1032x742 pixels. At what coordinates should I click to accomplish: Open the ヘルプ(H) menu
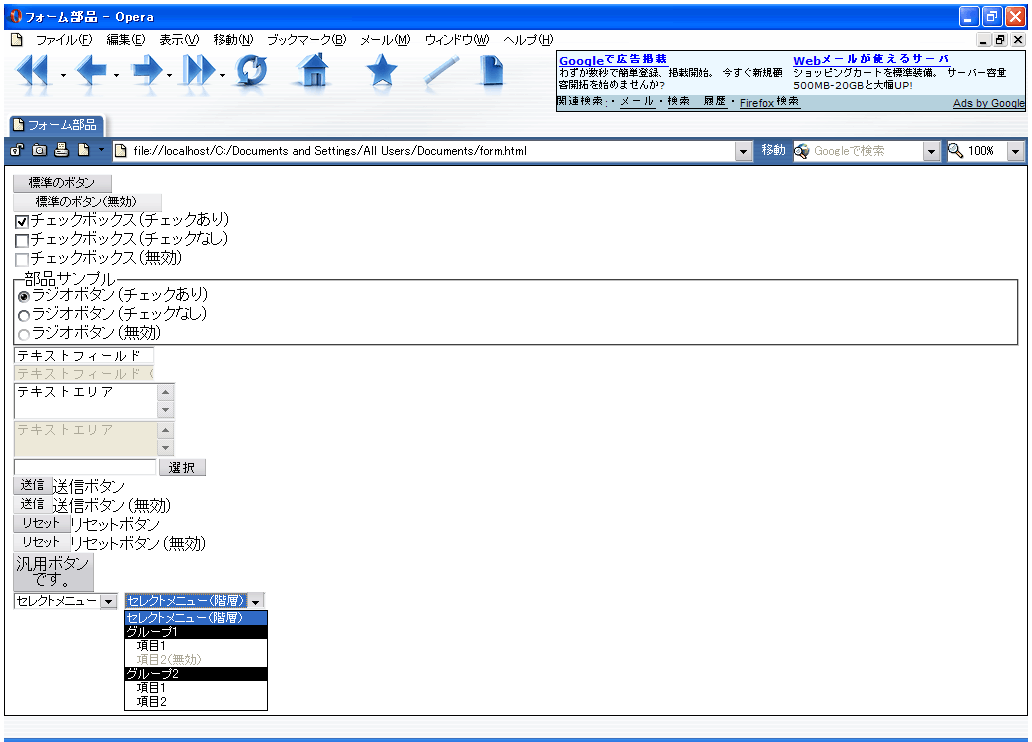(x=528, y=40)
